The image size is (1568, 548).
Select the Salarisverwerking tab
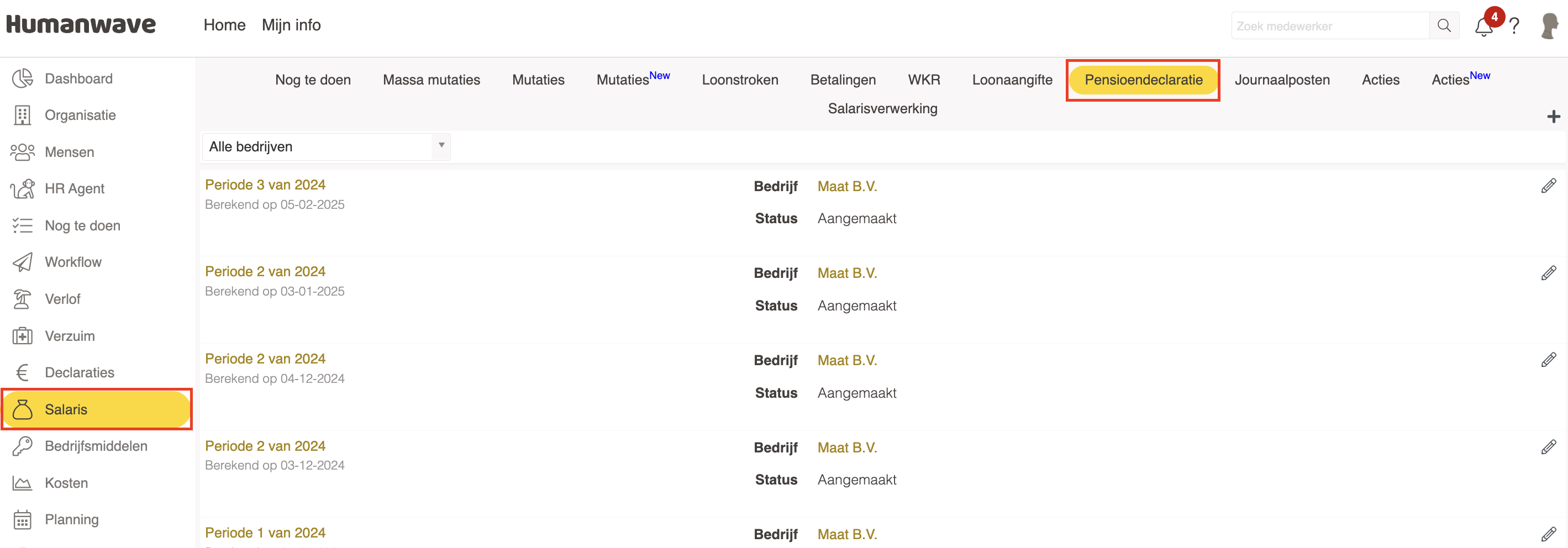882,108
